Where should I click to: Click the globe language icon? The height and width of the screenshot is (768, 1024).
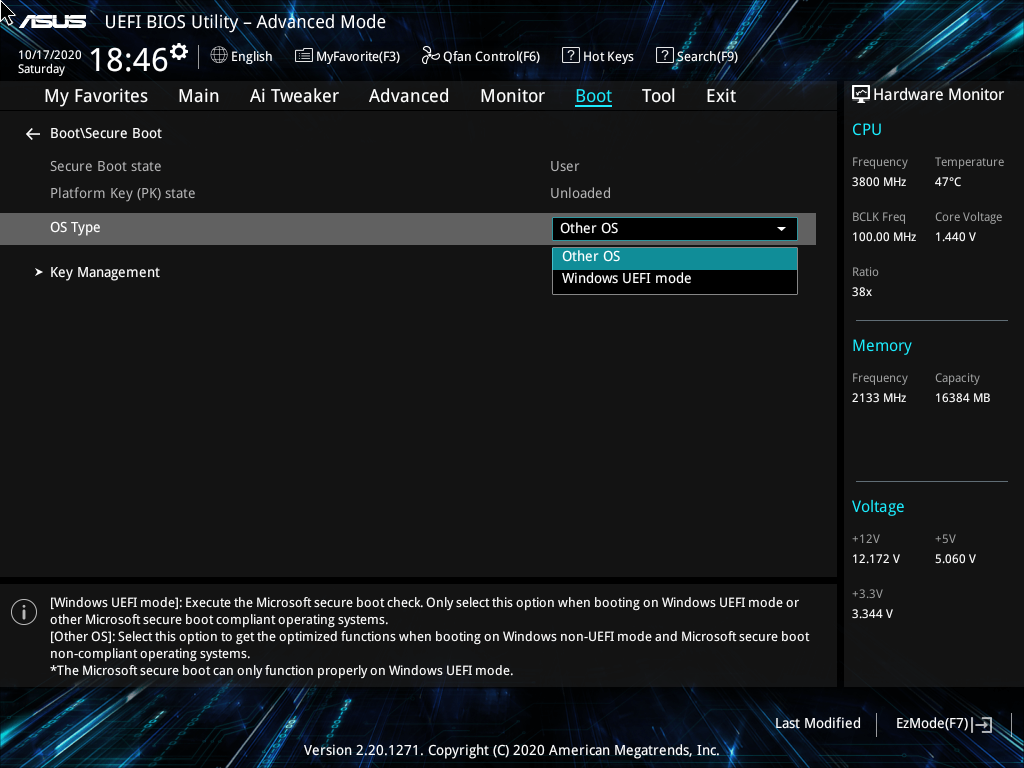[219, 56]
